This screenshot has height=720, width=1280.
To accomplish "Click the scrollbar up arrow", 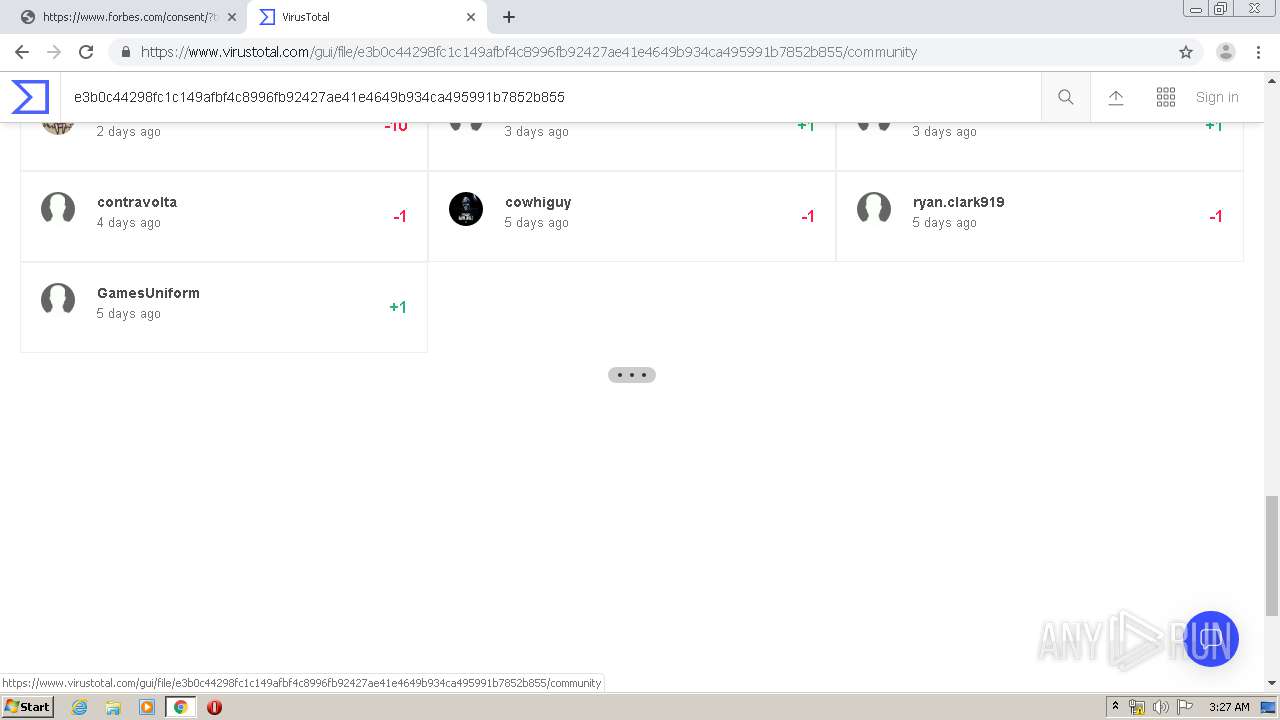I will pyautogui.click(x=1272, y=79).
